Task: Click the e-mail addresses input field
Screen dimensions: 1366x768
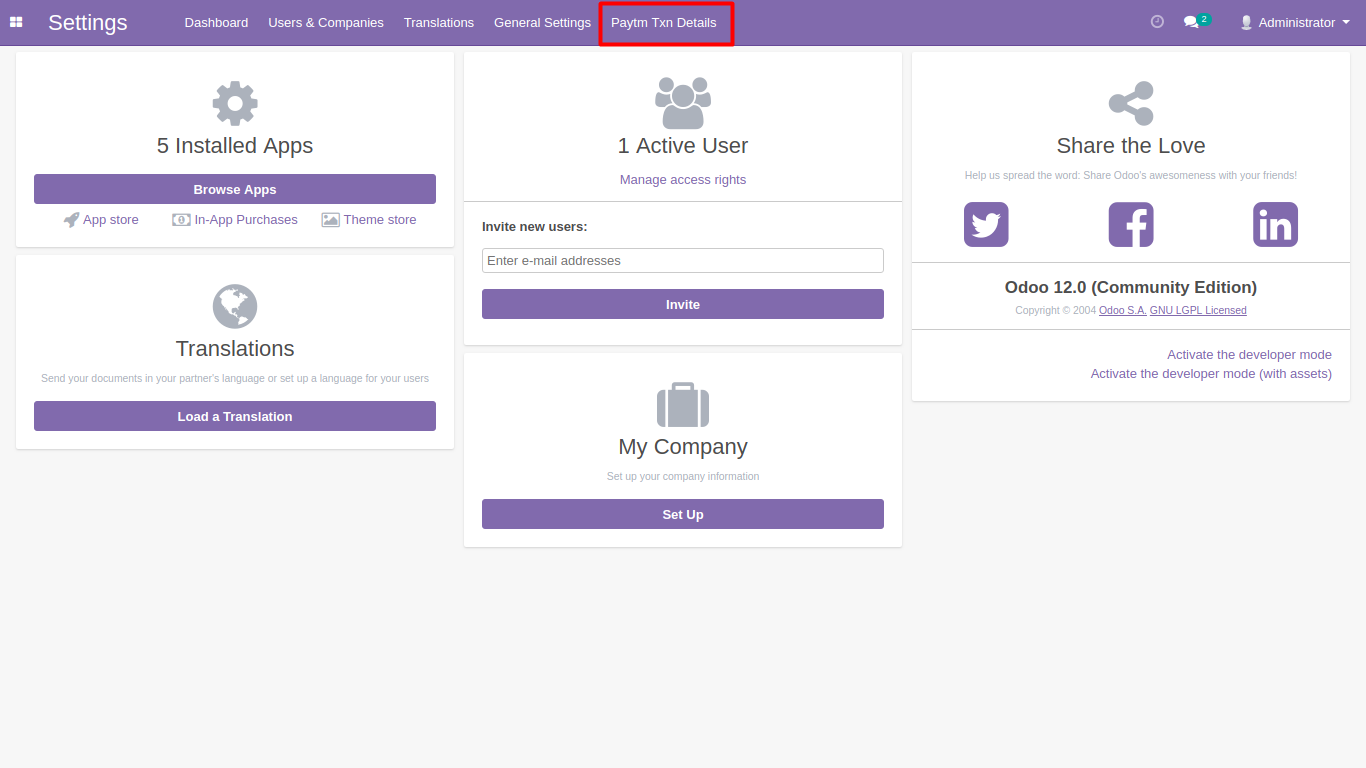Action: (x=682, y=260)
